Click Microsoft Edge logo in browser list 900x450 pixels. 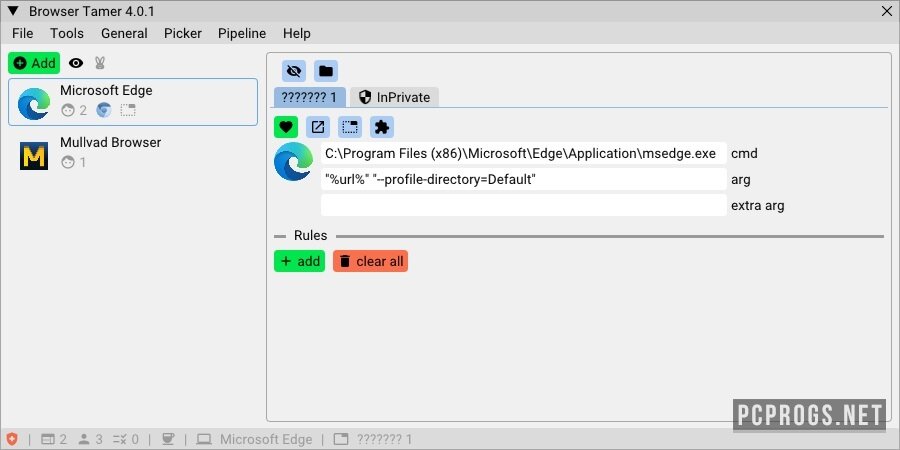[34, 104]
